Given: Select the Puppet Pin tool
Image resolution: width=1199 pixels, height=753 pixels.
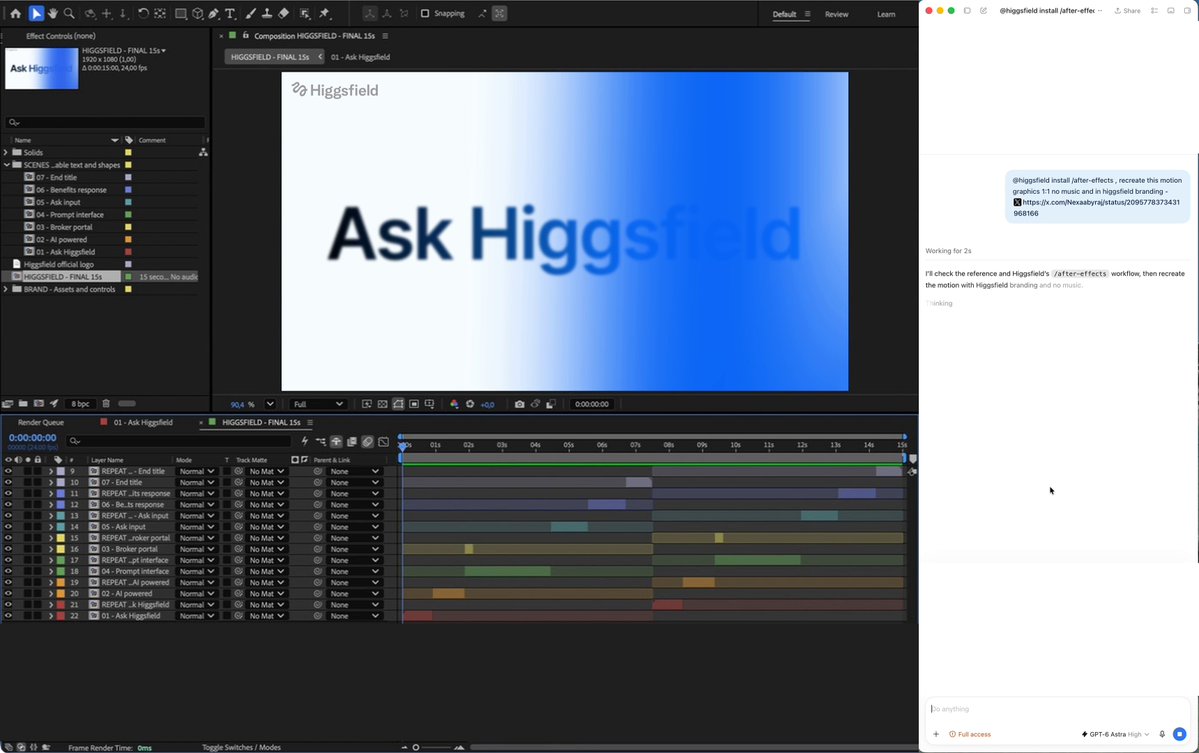Looking at the screenshot, I should [324, 14].
